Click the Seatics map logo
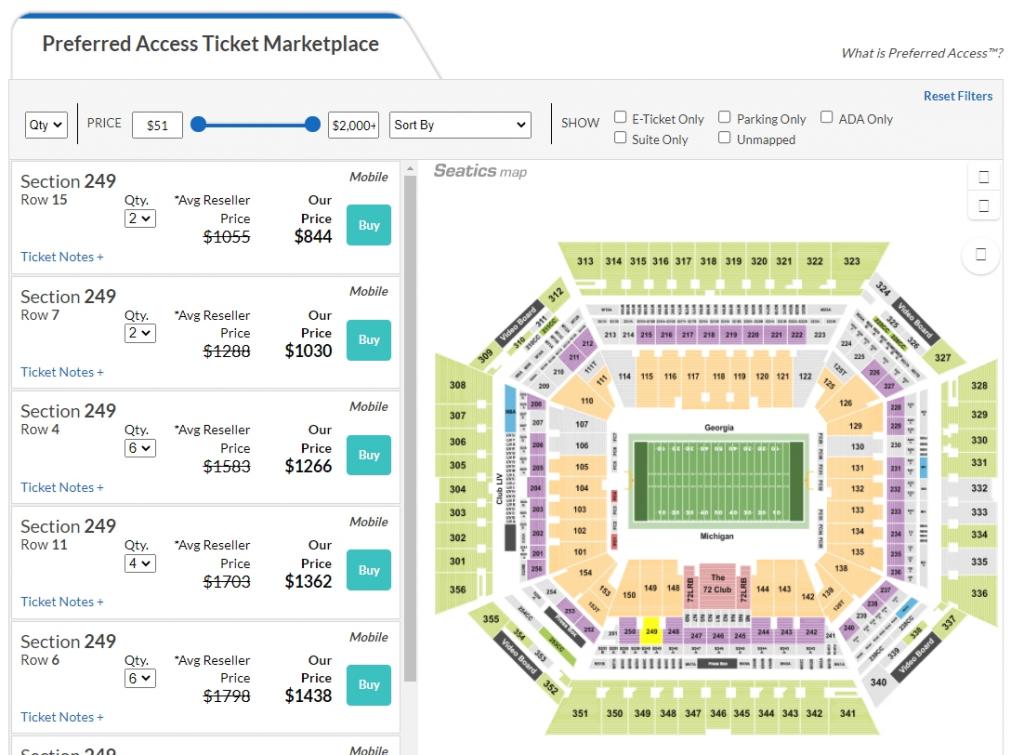 click(x=478, y=170)
